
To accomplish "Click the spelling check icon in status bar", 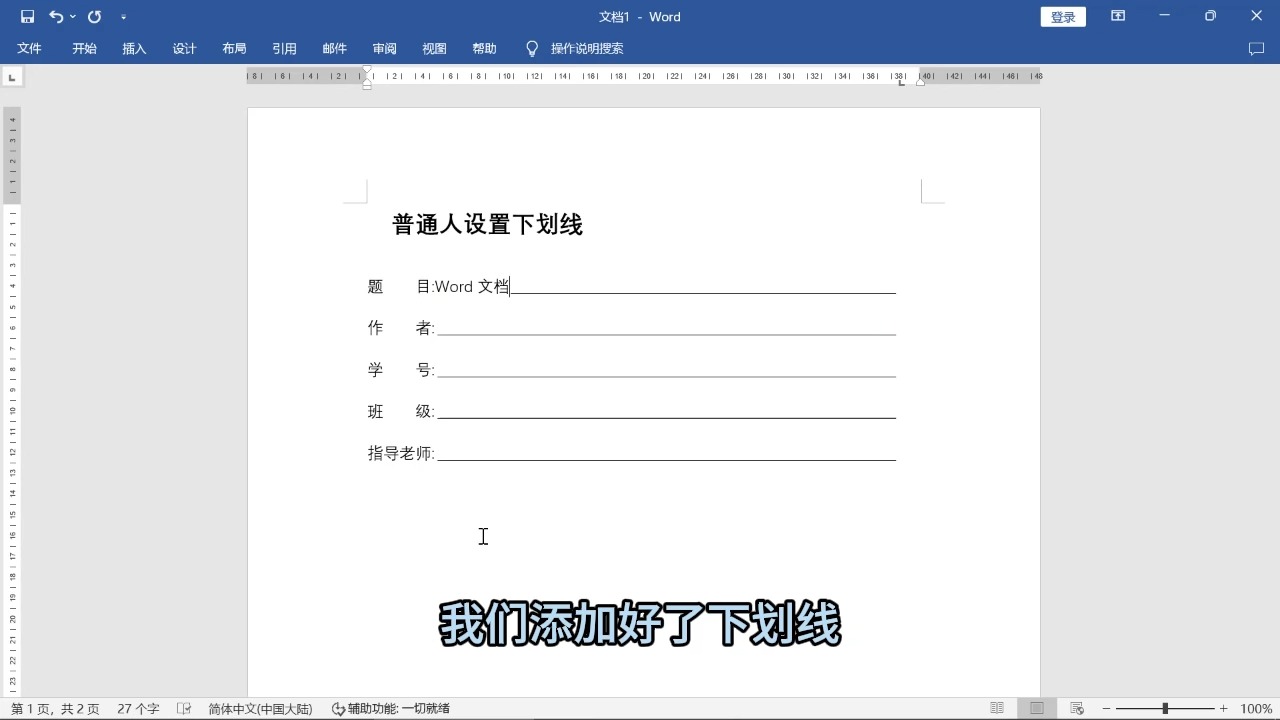I will coord(184,708).
